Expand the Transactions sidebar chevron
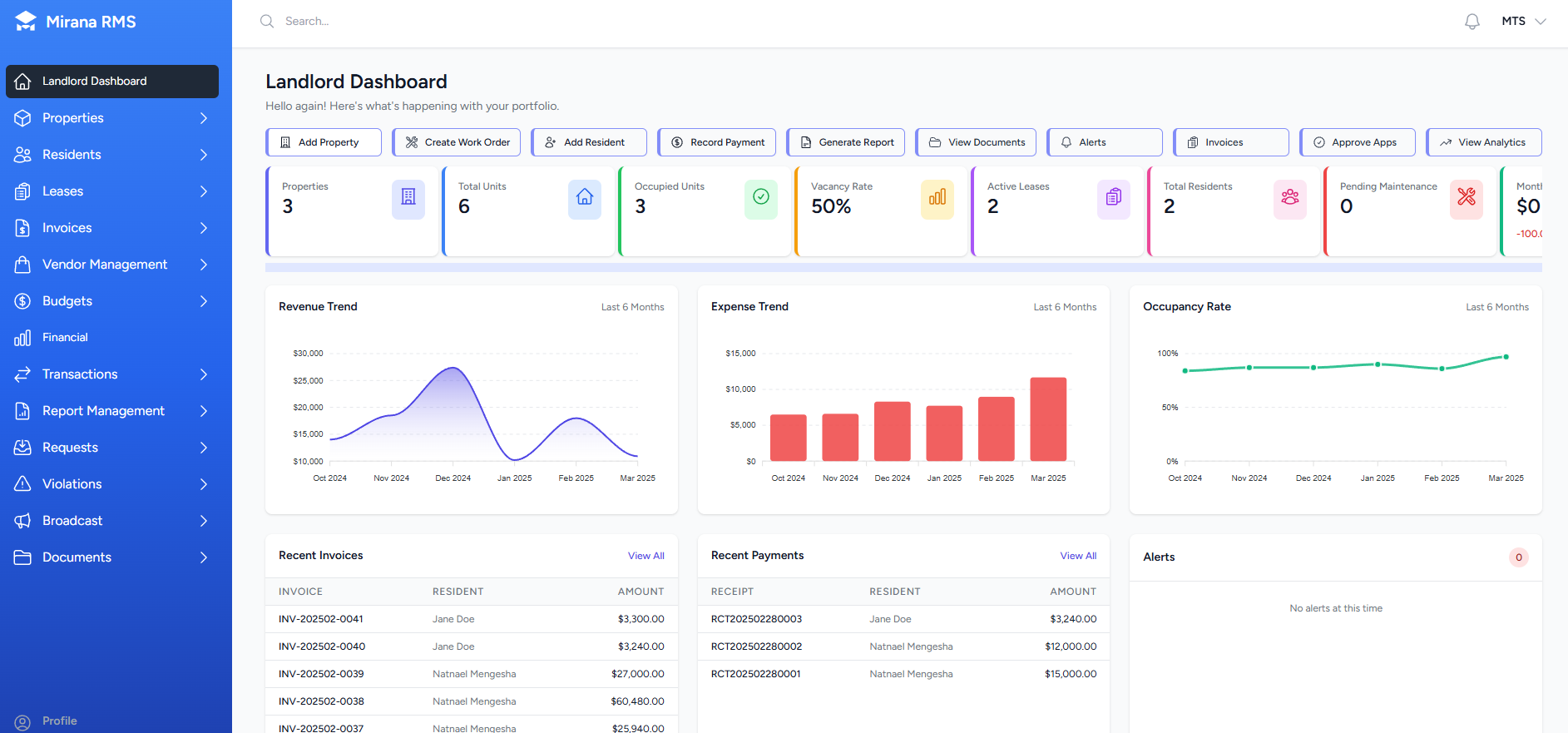This screenshot has width=1568, height=733. point(204,374)
